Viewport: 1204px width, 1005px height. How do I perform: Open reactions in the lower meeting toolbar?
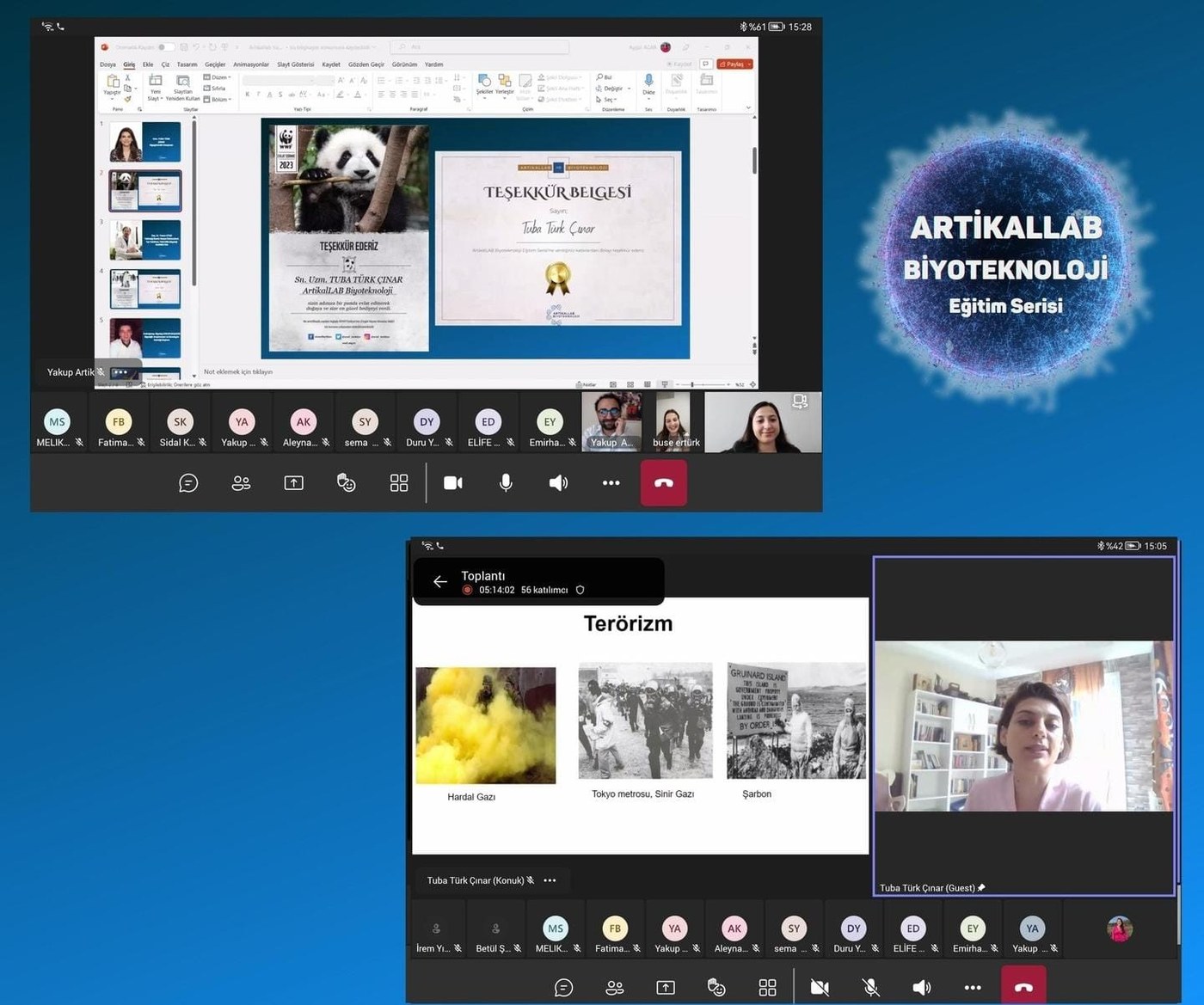click(x=716, y=988)
